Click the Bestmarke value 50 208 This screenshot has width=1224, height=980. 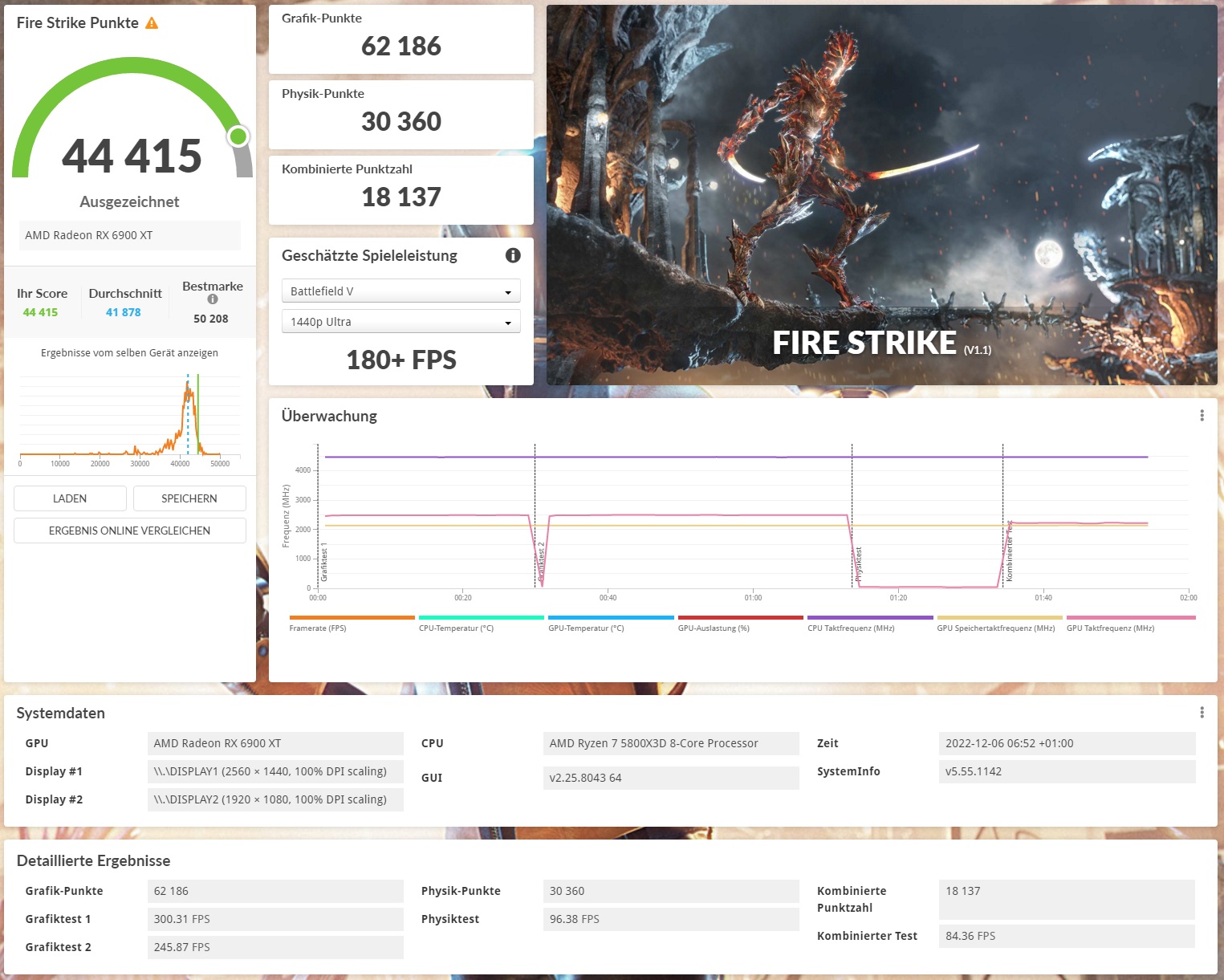[211, 319]
